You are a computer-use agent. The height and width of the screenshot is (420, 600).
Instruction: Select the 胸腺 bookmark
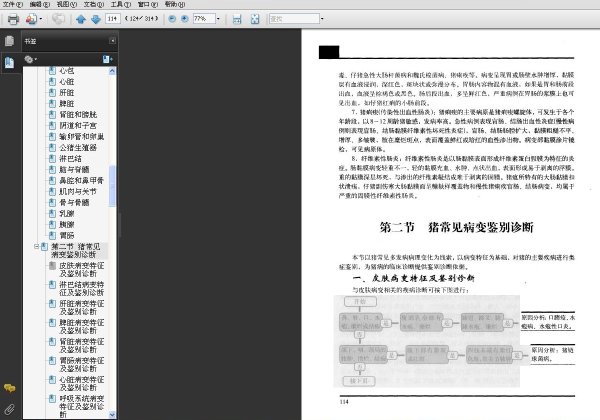67,225
